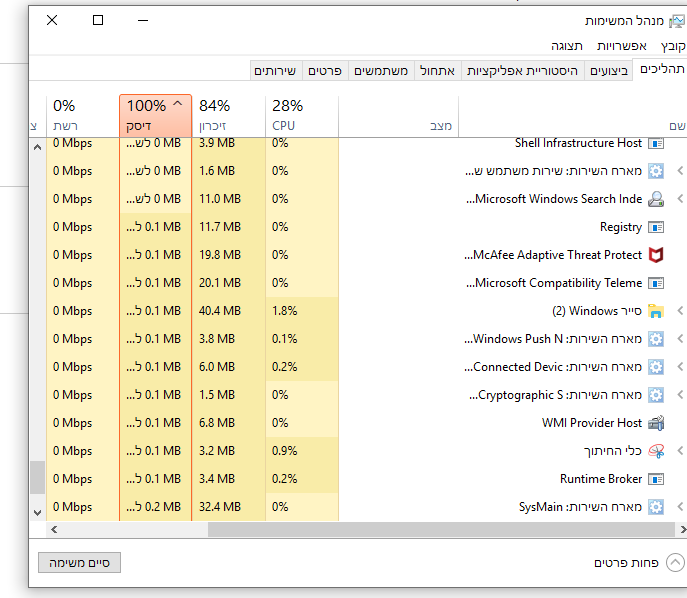Click the Runtime Broker process icon
687x598 pixels.
click(656, 479)
